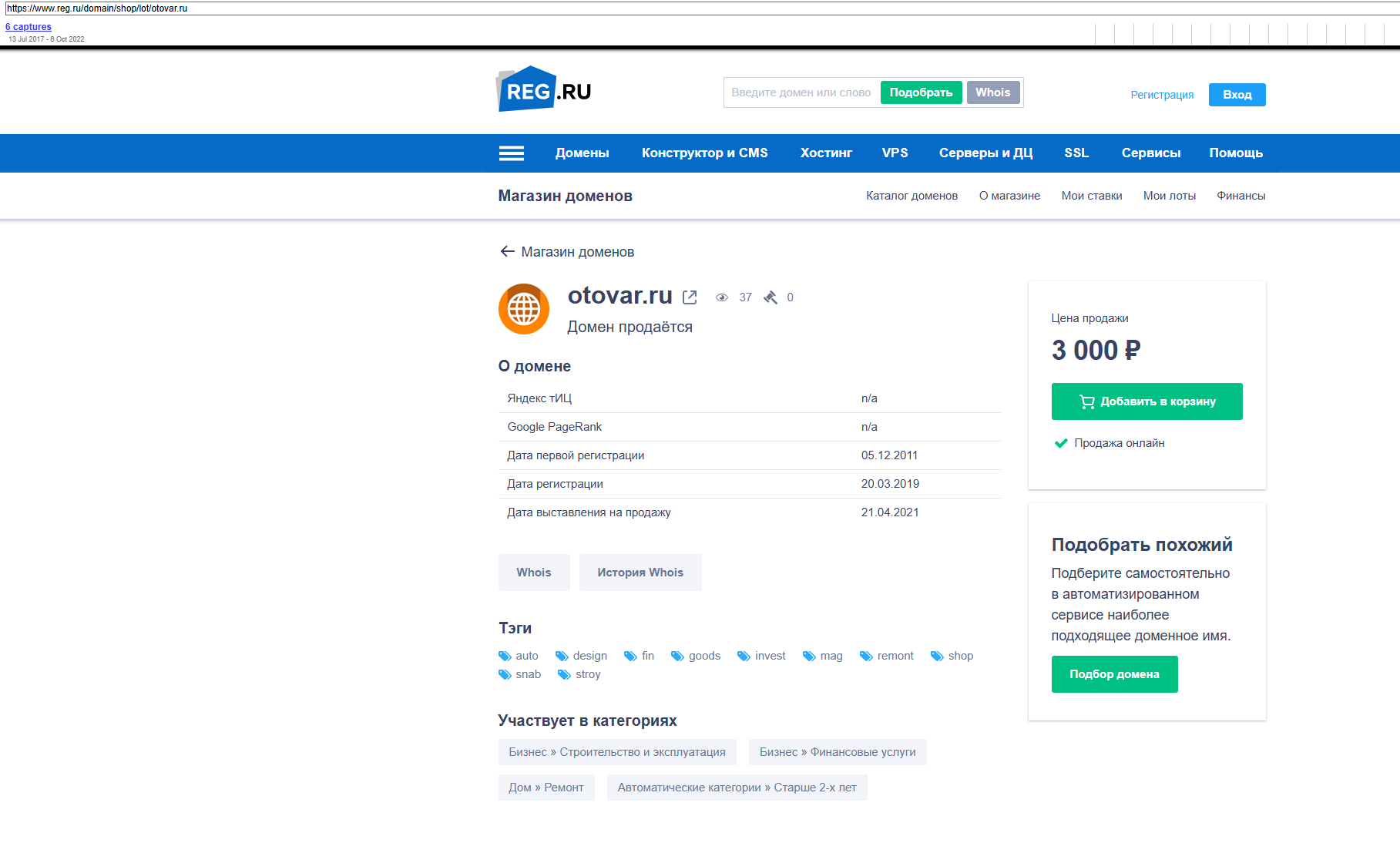Image resolution: width=1400 pixels, height=843 pixels.
Task: Click the tag icon beside design
Action: pyautogui.click(x=562, y=656)
